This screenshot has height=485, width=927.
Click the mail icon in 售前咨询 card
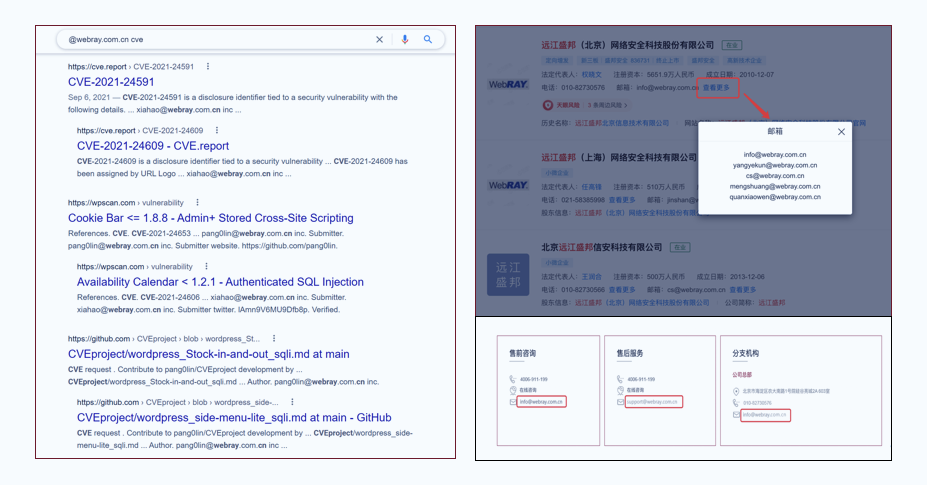tap(513, 402)
